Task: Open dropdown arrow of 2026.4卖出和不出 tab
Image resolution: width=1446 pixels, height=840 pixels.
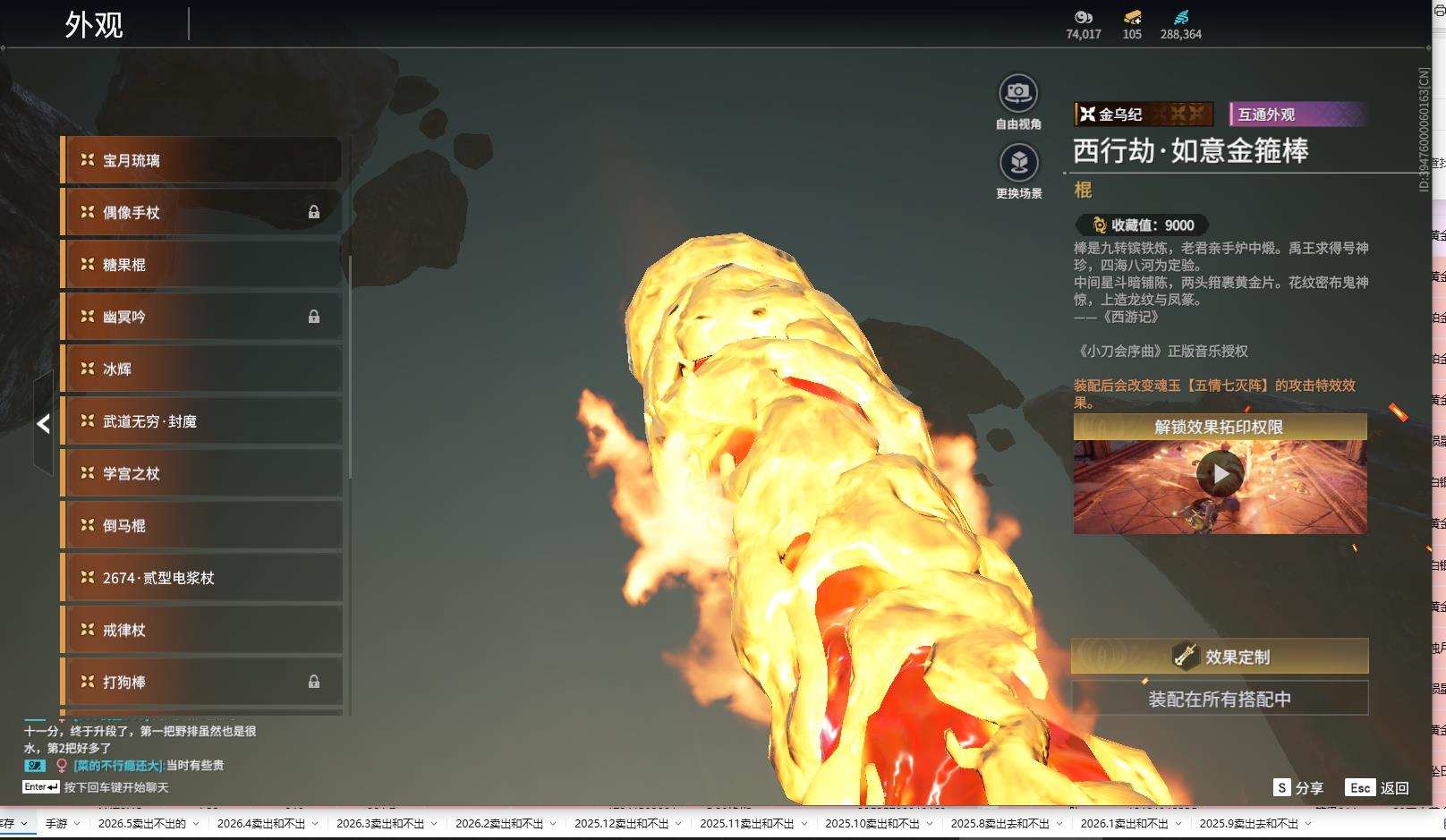Action: tap(315, 824)
